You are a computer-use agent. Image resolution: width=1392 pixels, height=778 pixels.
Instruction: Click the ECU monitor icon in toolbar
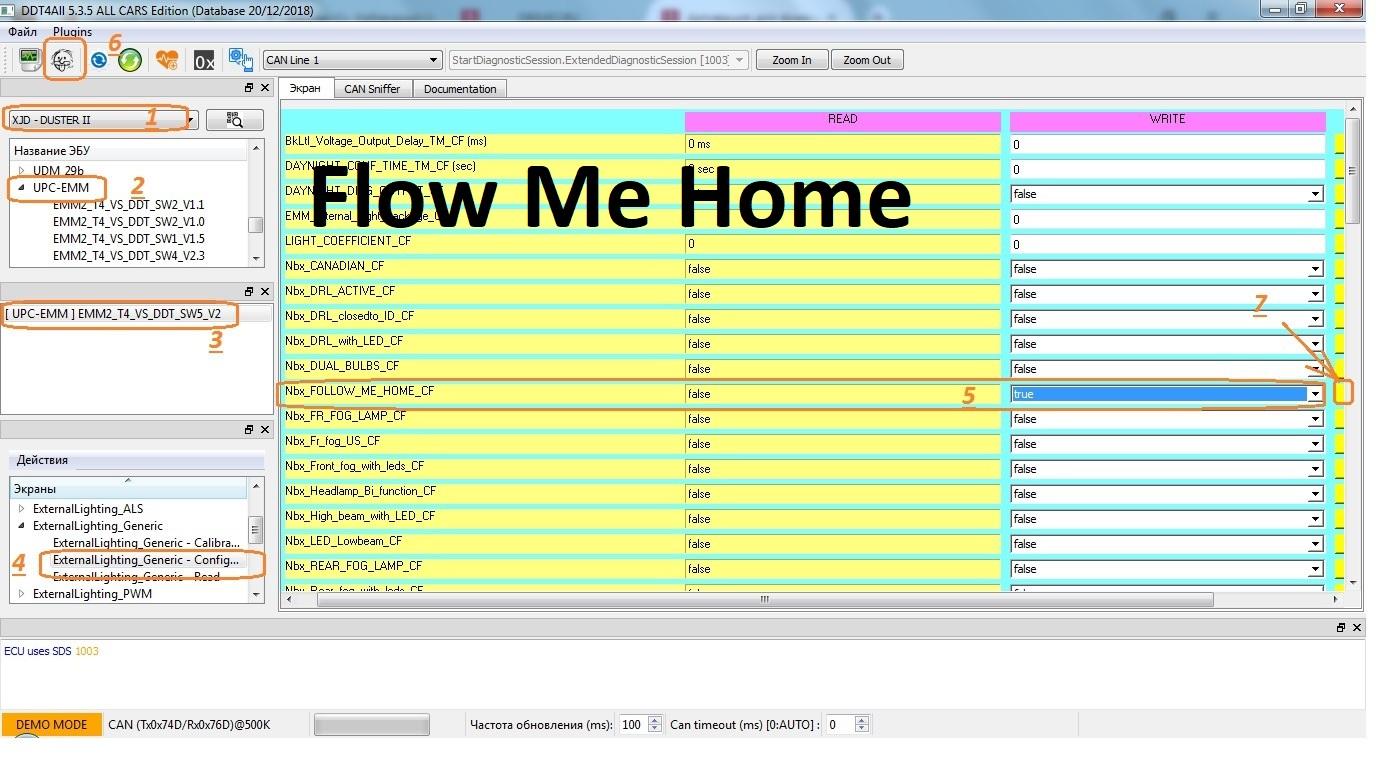pos(29,60)
